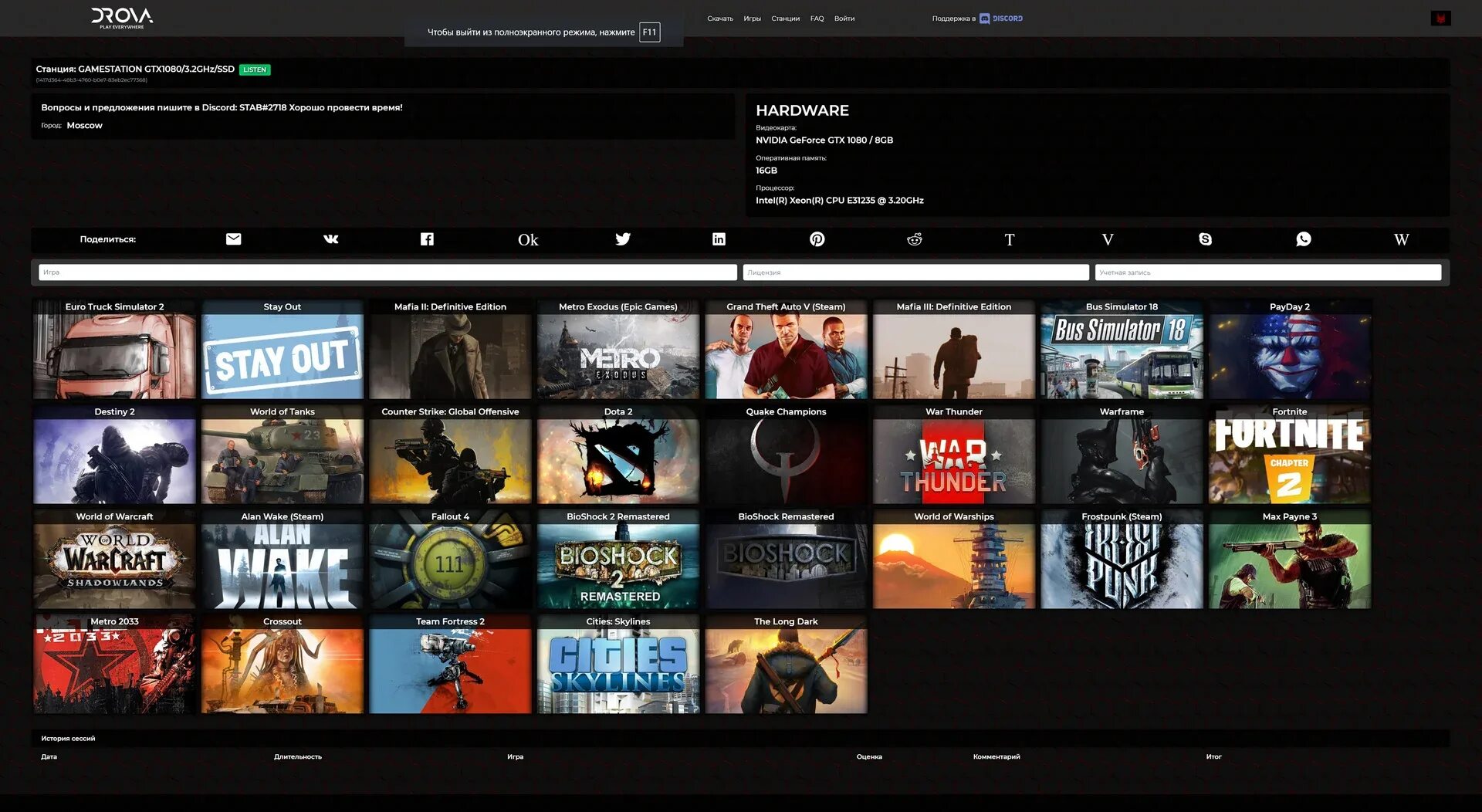This screenshot has width=1482, height=812.
Task: Select The Long Dark game tile
Action: pyautogui.click(x=786, y=664)
